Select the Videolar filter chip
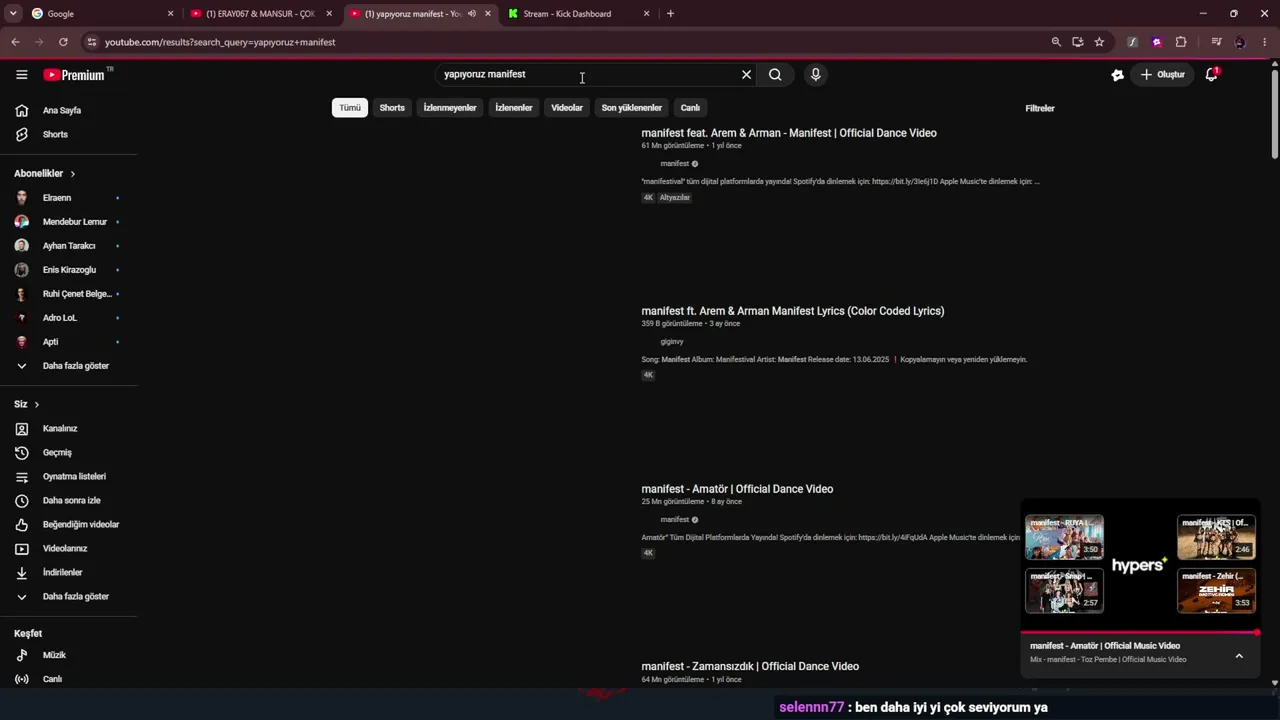 coord(567,108)
